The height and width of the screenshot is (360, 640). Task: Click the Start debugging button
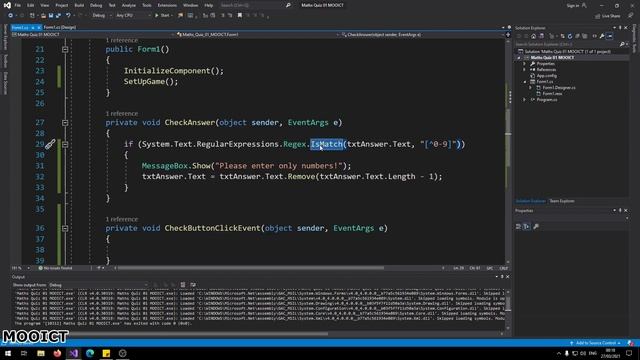click(x=162, y=16)
